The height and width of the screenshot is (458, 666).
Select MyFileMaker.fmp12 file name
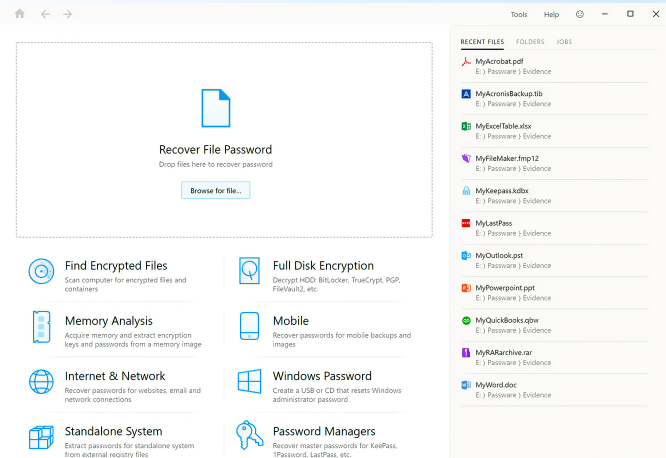507,158
